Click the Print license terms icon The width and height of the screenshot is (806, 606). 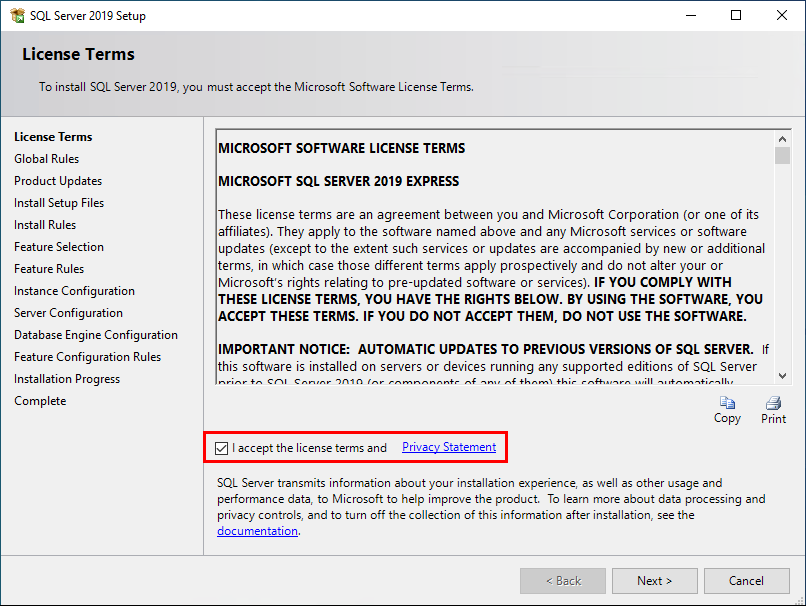(773, 403)
